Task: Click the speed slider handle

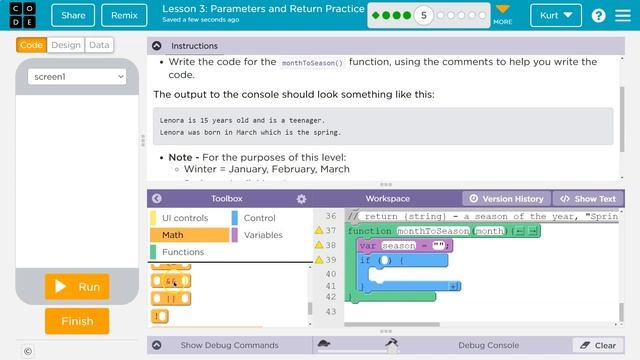Action: point(392,349)
